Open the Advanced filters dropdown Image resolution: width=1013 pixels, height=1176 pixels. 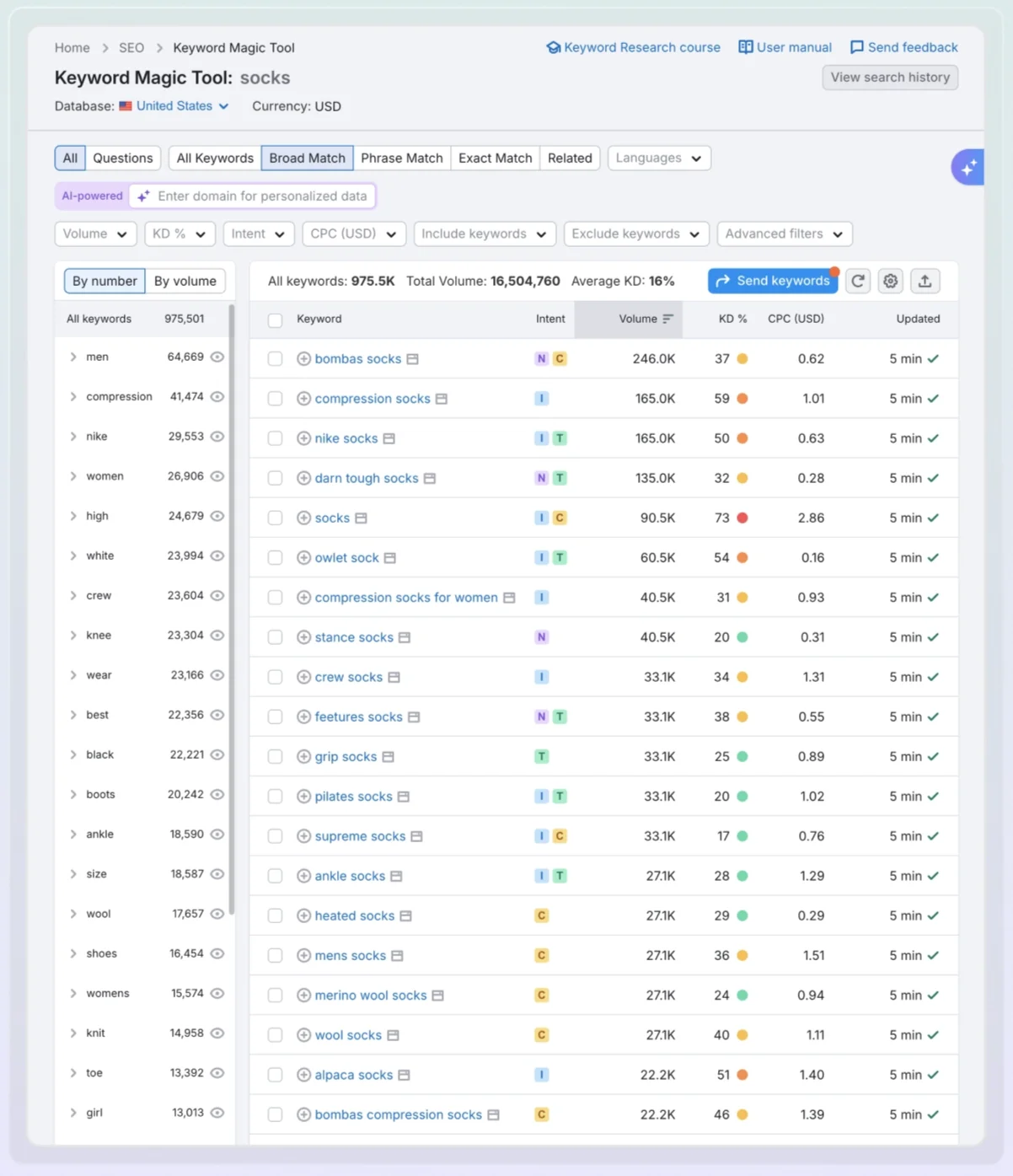(x=785, y=234)
